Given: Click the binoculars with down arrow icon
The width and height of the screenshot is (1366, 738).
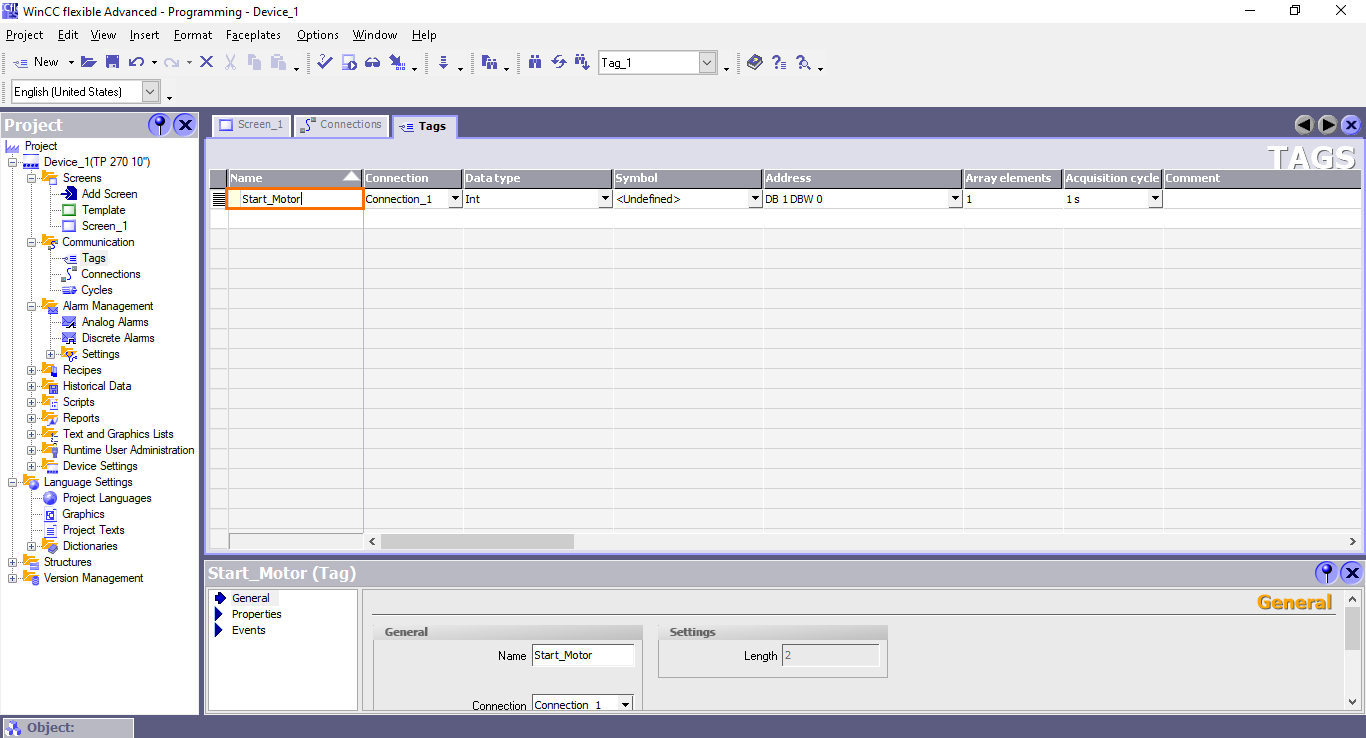Looking at the screenshot, I should pyautogui.click(x=583, y=62).
